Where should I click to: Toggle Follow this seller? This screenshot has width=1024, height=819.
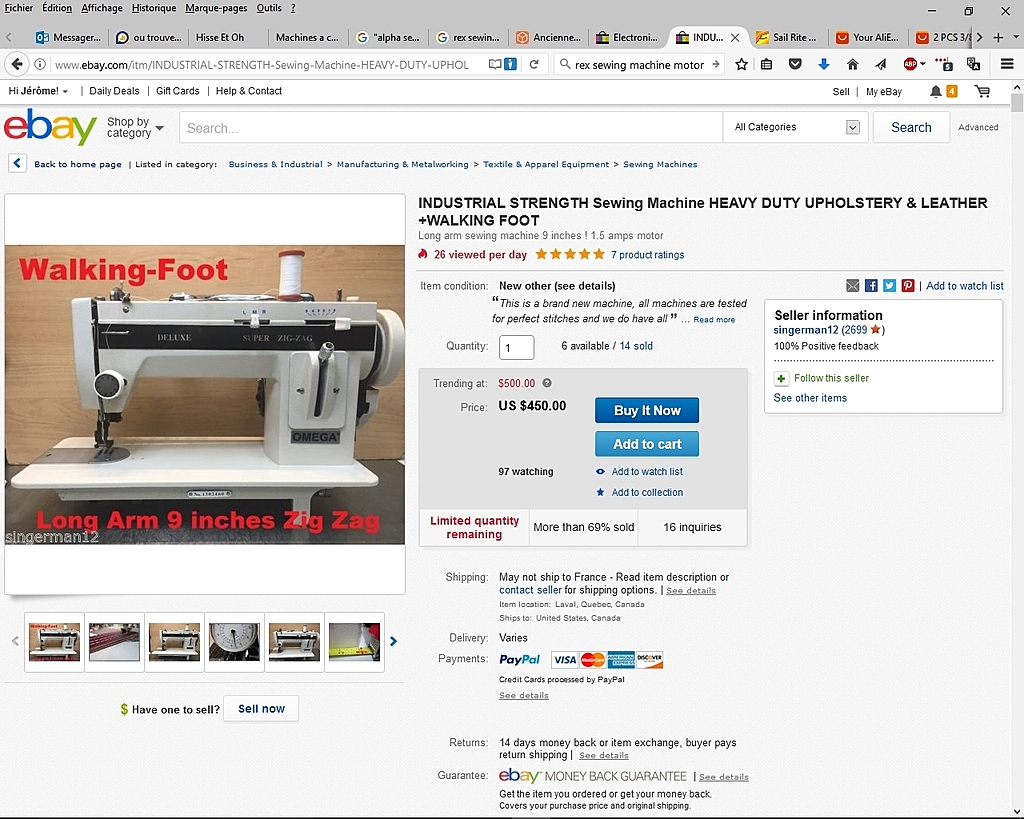(822, 378)
